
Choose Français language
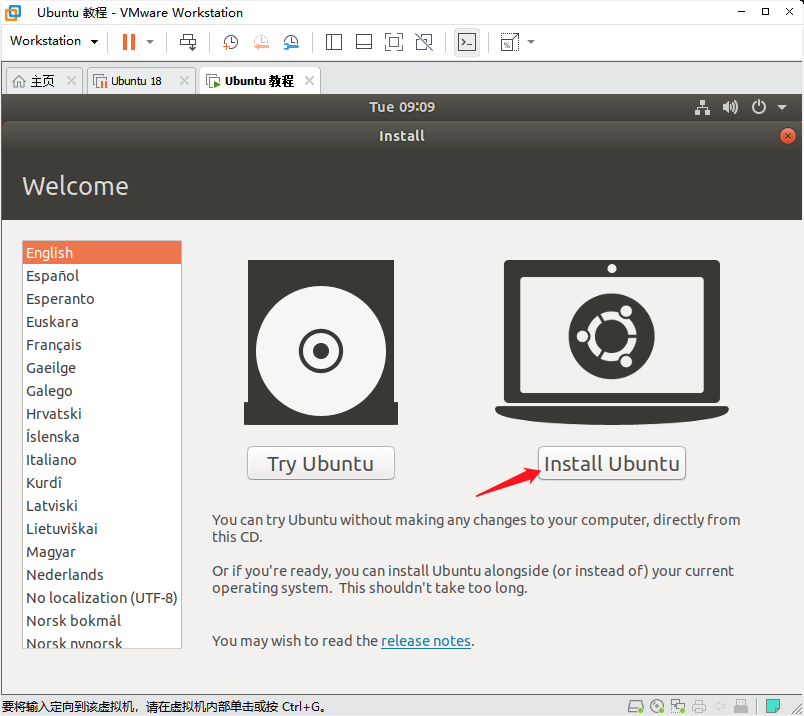point(102,345)
